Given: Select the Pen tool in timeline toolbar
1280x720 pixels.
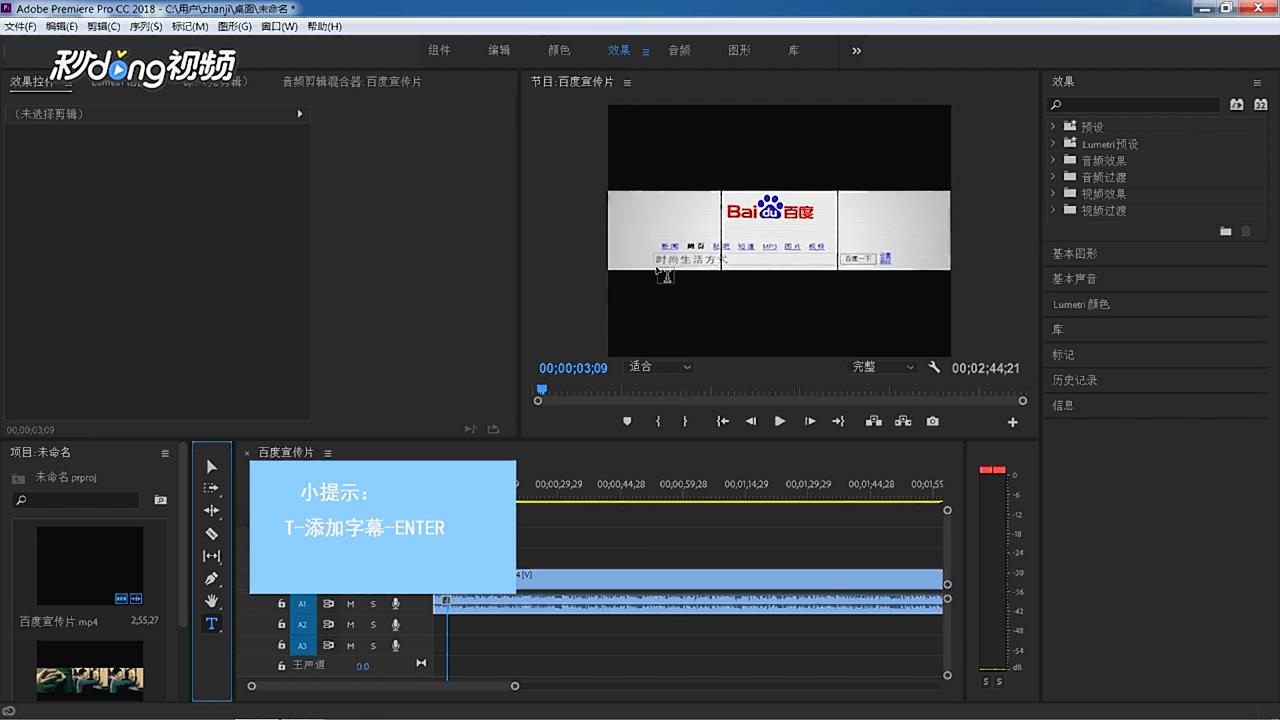Looking at the screenshot, I should tap(211, 578).
